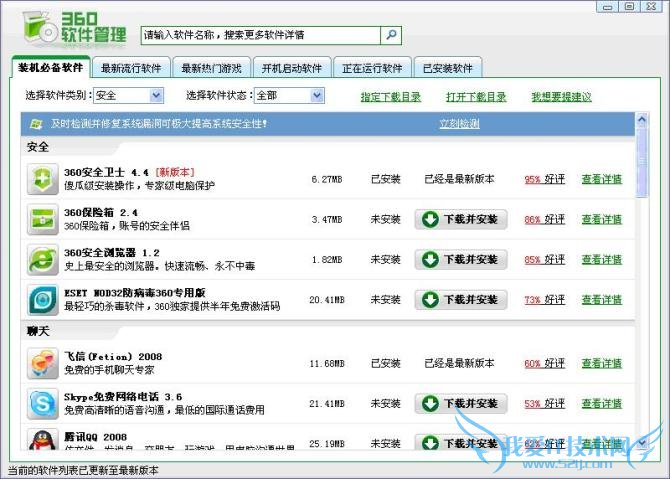
Task: Click ESET NOD32防病毒360专用版 title
Action: (x=135, y=293)
